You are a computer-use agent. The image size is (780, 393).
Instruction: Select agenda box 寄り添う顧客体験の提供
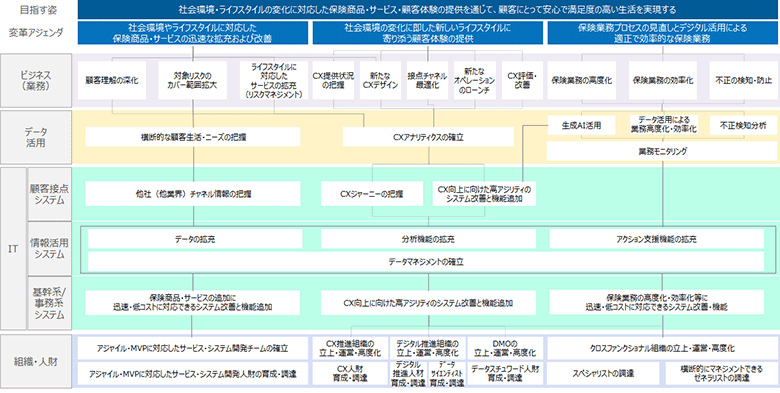point(427,33)
